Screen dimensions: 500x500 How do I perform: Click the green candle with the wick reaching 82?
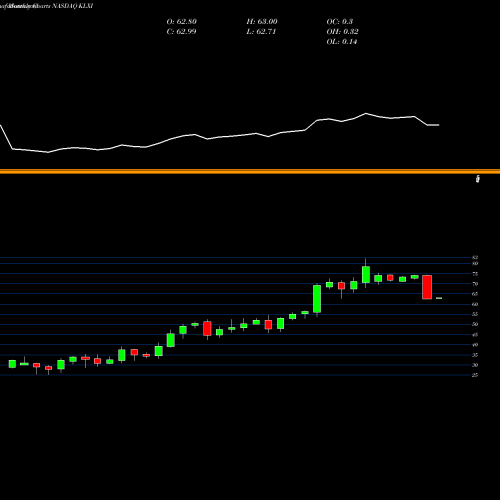[x=366, y=274]
